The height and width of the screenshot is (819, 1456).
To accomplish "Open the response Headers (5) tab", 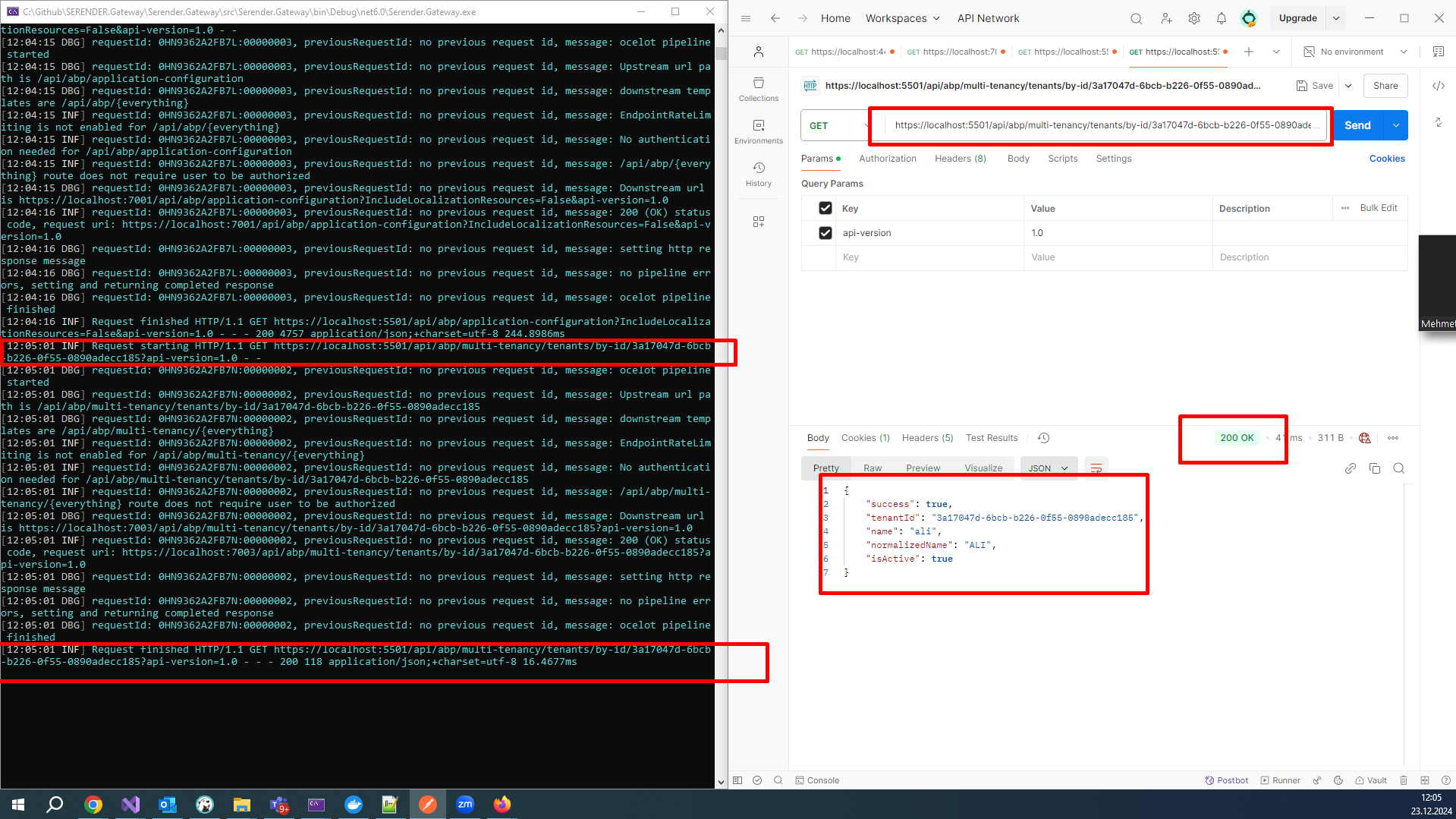I will point(927,438).
